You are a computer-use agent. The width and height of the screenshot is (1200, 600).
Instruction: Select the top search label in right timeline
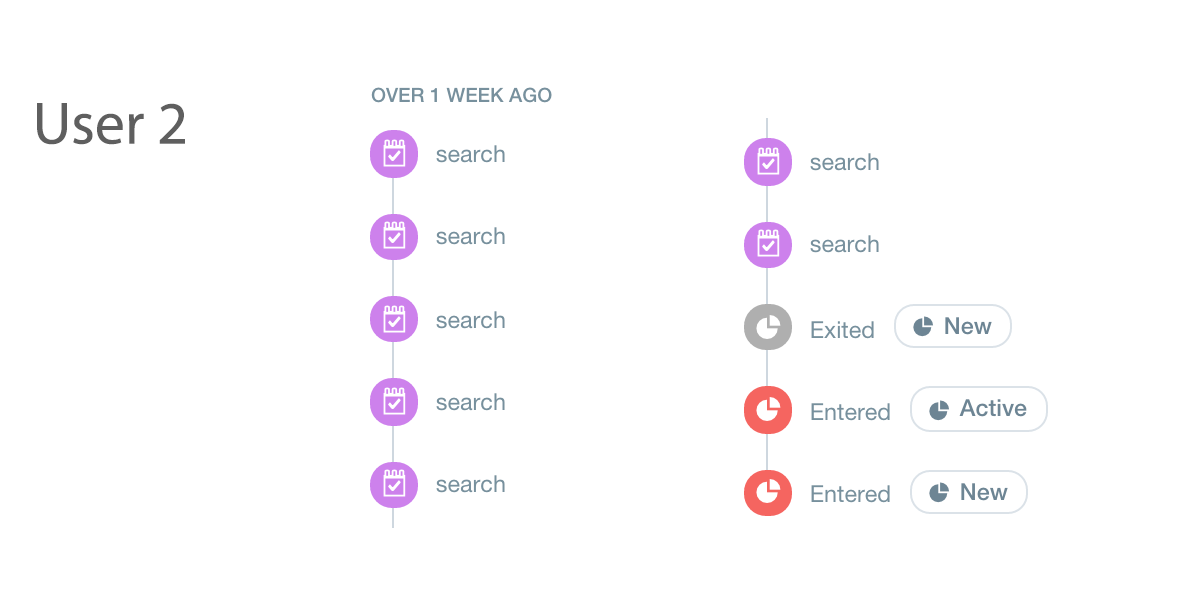click(844, 163)
